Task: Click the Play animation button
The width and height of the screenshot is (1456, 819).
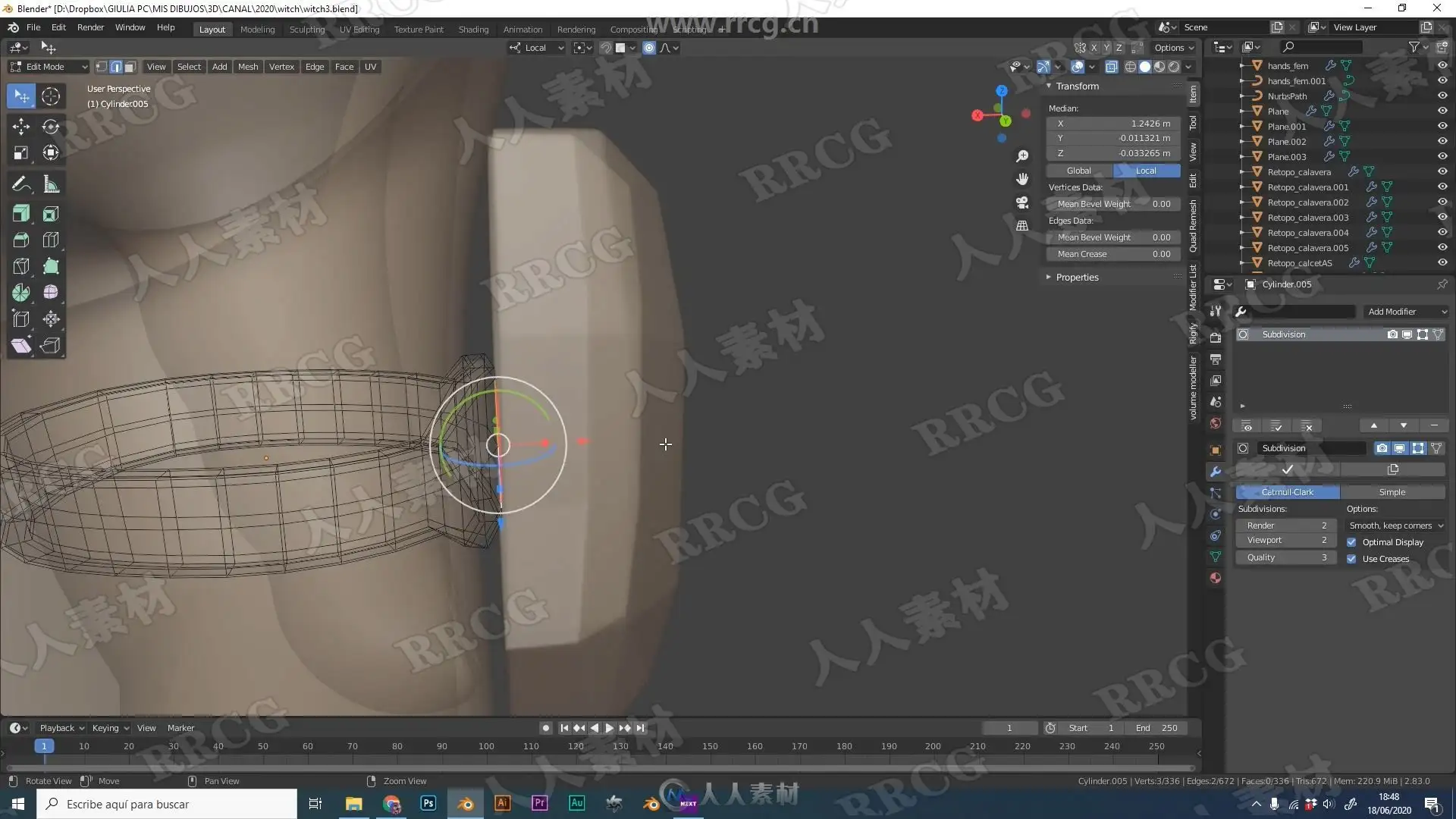Action: (609, 728)
